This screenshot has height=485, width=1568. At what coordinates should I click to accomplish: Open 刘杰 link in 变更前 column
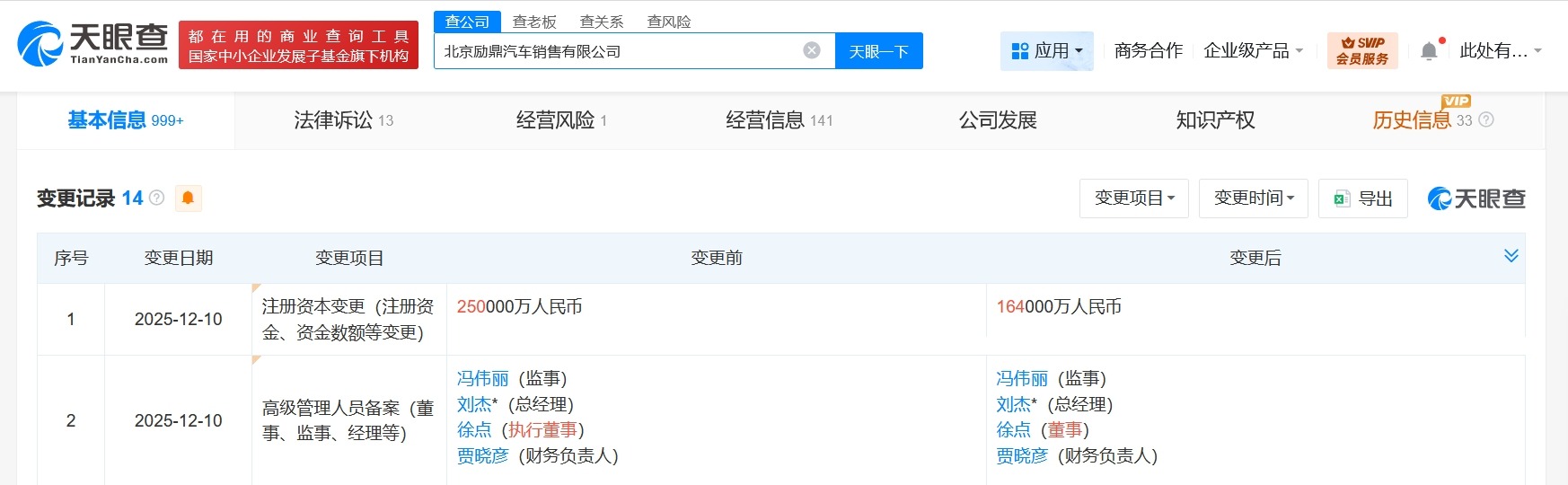pos(474,405)
